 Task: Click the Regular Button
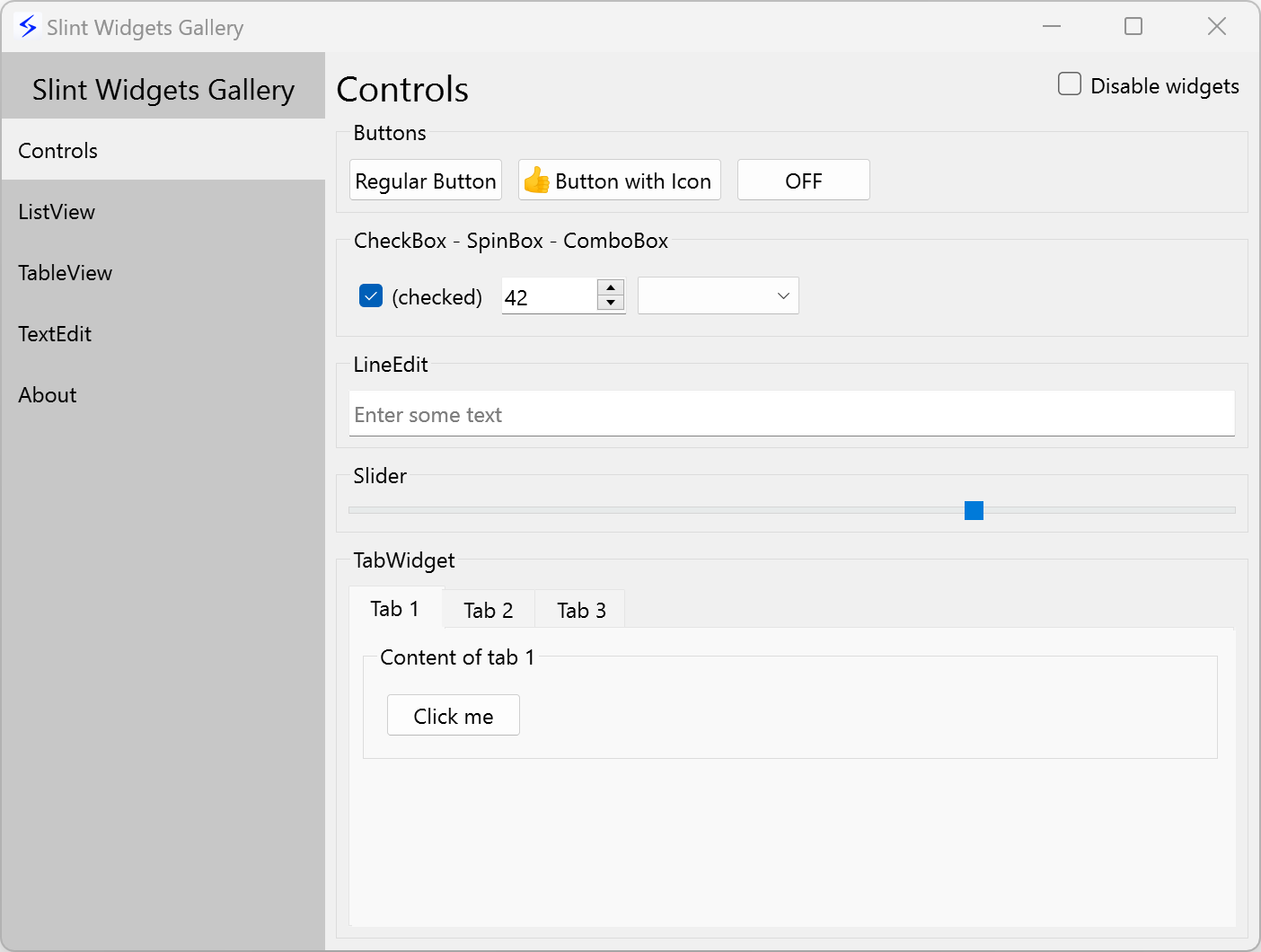click(426, 181)
